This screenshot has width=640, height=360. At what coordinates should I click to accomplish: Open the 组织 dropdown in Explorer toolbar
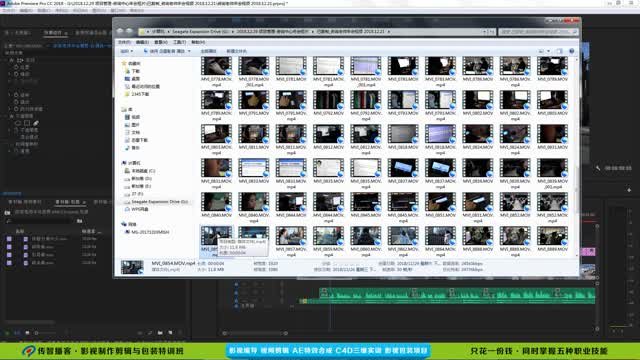[x=126, y=51]
